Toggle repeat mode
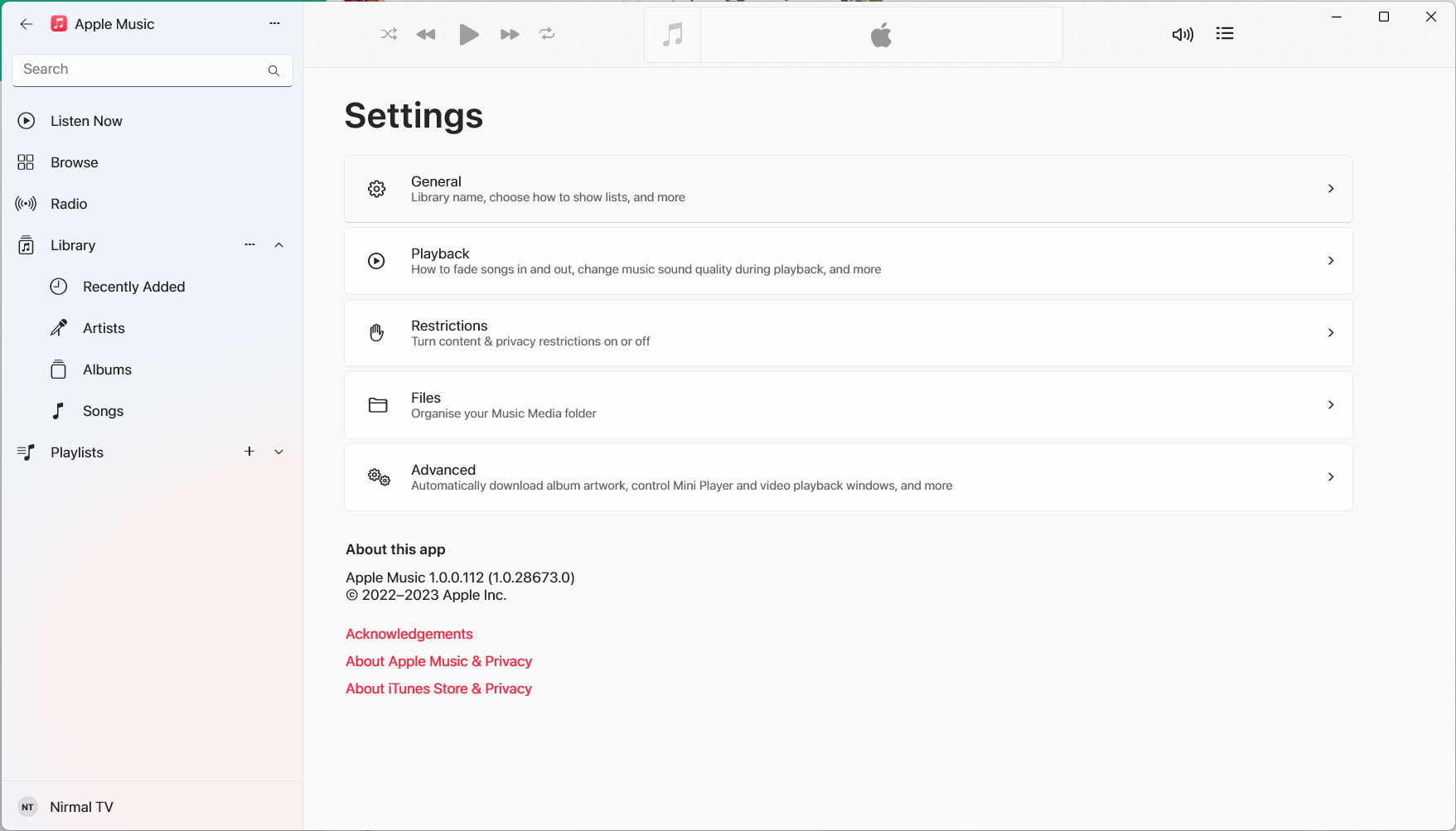This screenshot has width=1456, height=831. click(547, 34)
